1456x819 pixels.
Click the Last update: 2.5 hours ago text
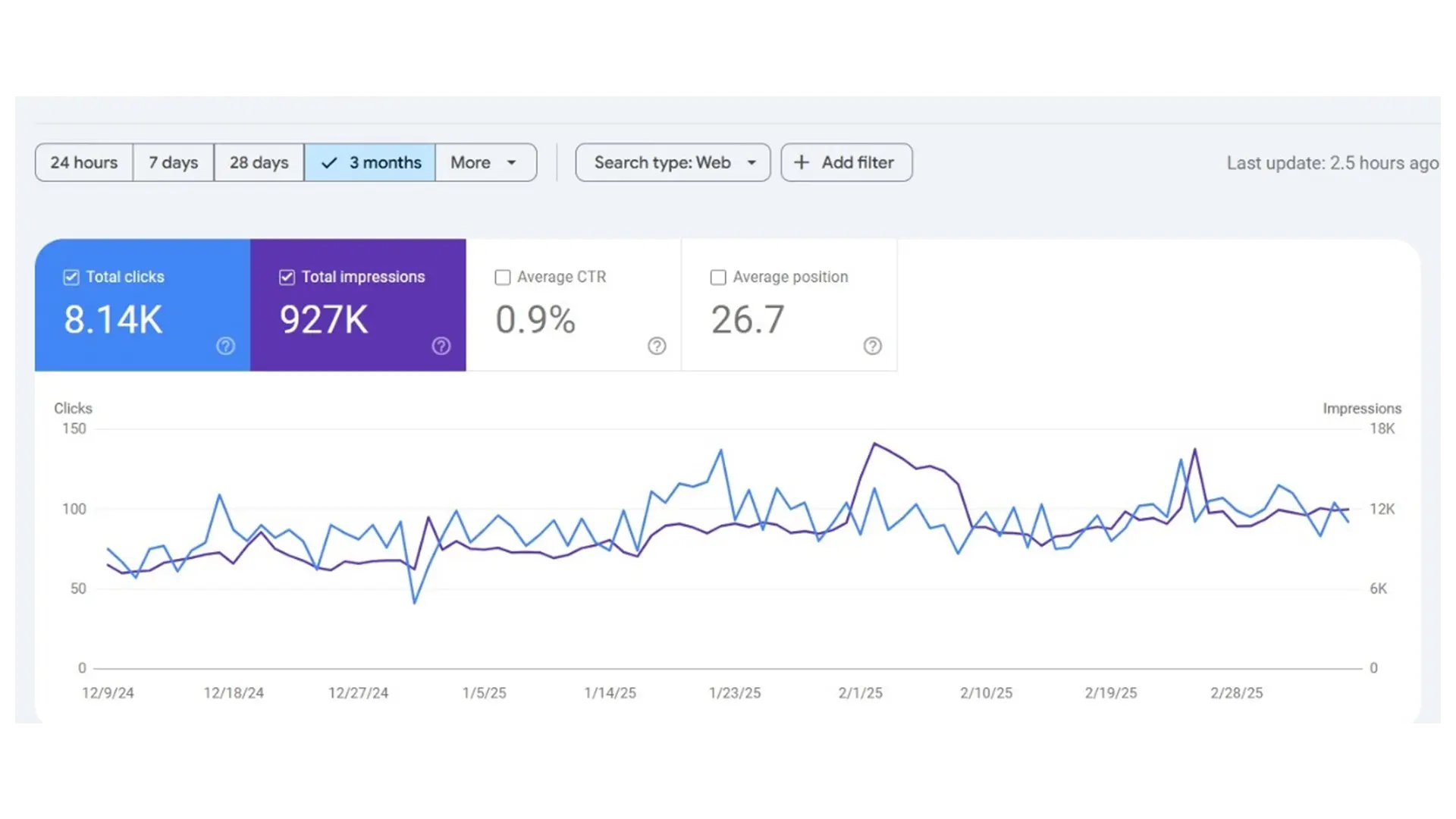(x=1332, y=163)
